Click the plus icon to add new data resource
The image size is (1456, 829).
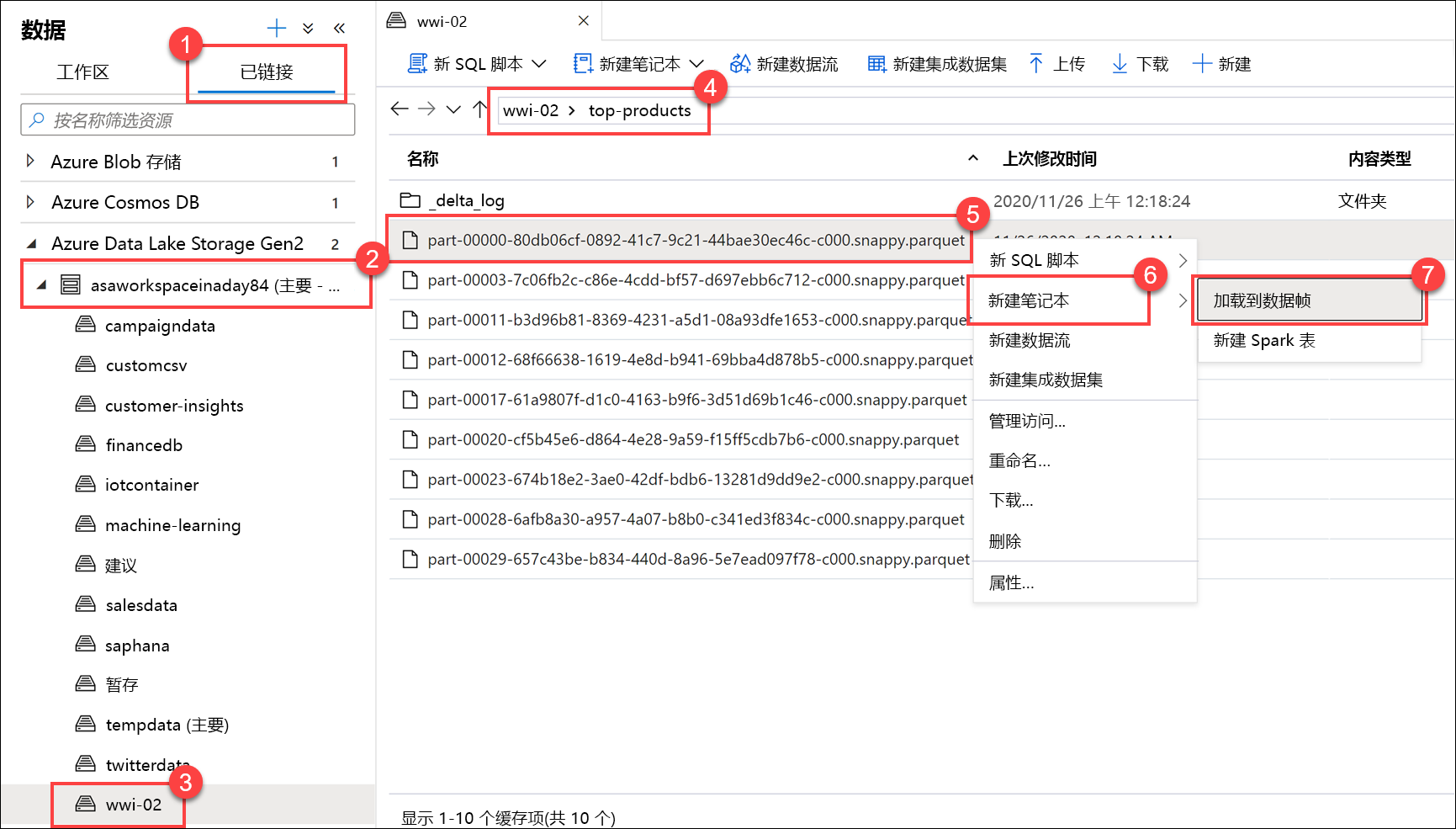(276, 29)
